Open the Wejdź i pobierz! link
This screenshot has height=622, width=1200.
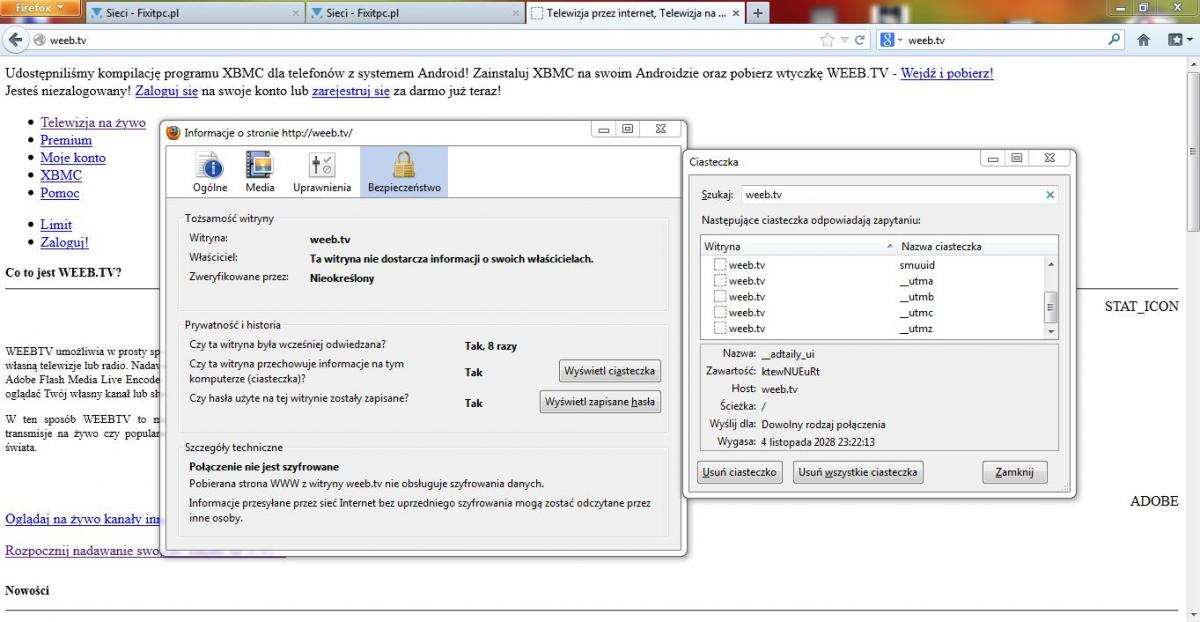947,73
